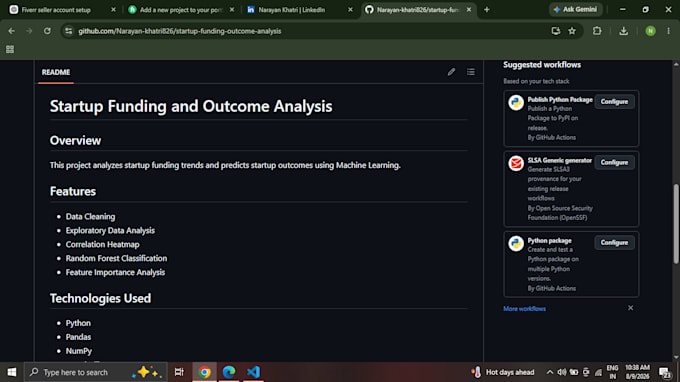Open the taskbar clock and date

637,372
